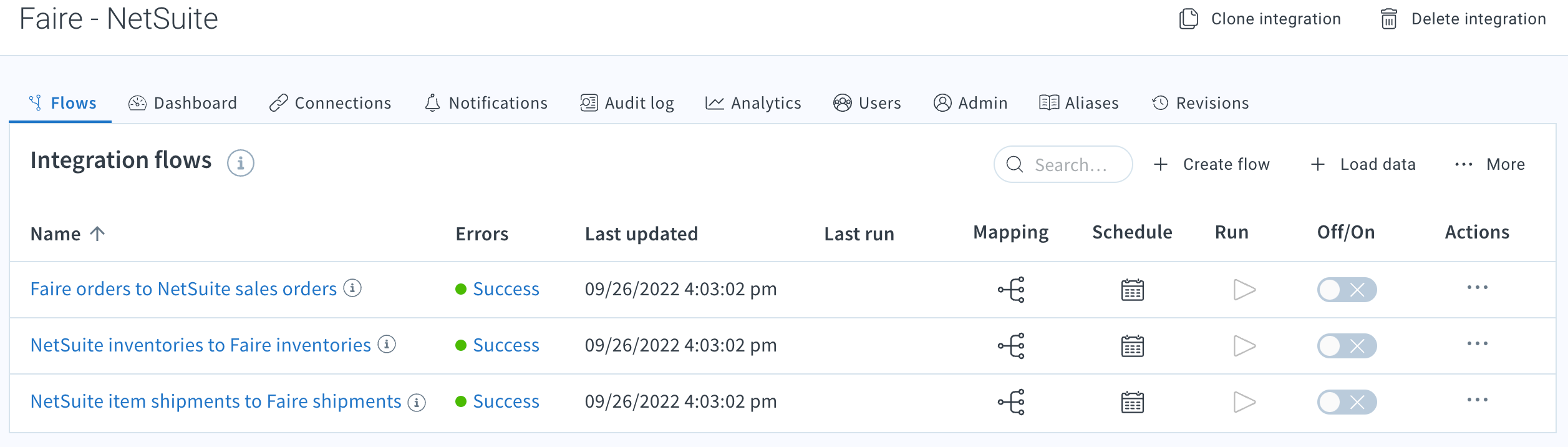Open mapping for NetSuite inventories to Faire inventories
Screen dimensions: 1568x447
coord(1011,346)
